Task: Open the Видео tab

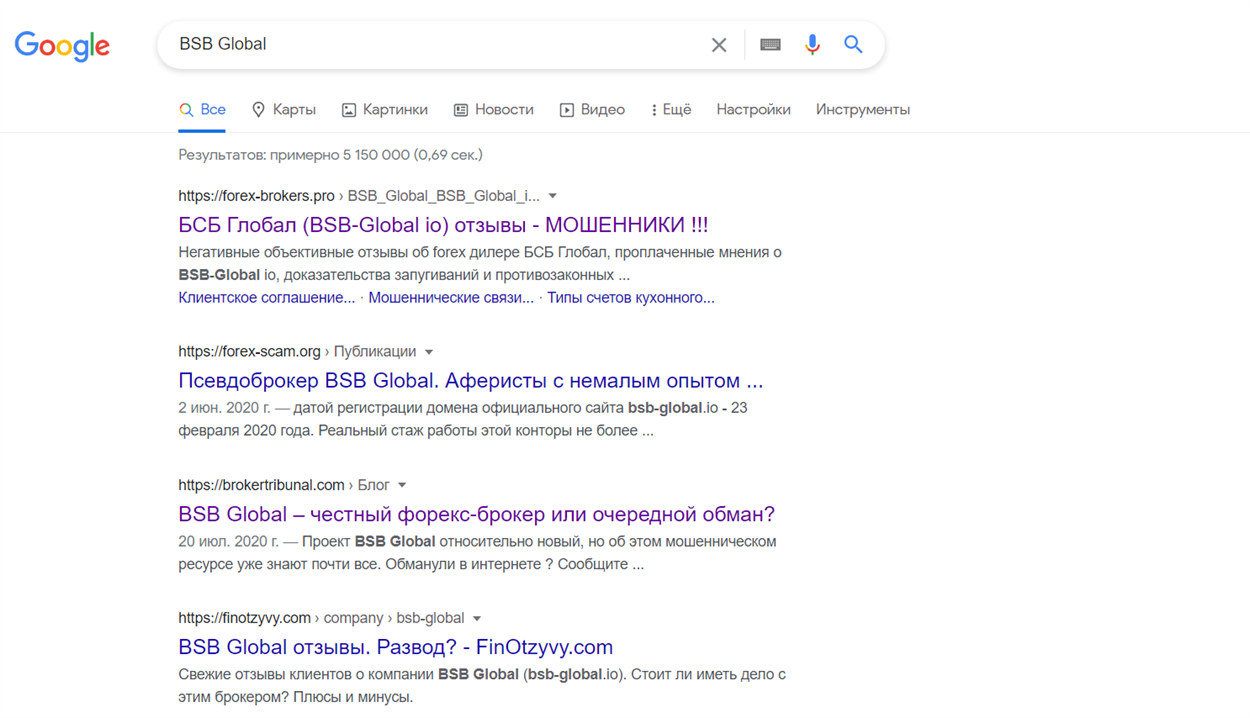Action: [x=592, y=110]
